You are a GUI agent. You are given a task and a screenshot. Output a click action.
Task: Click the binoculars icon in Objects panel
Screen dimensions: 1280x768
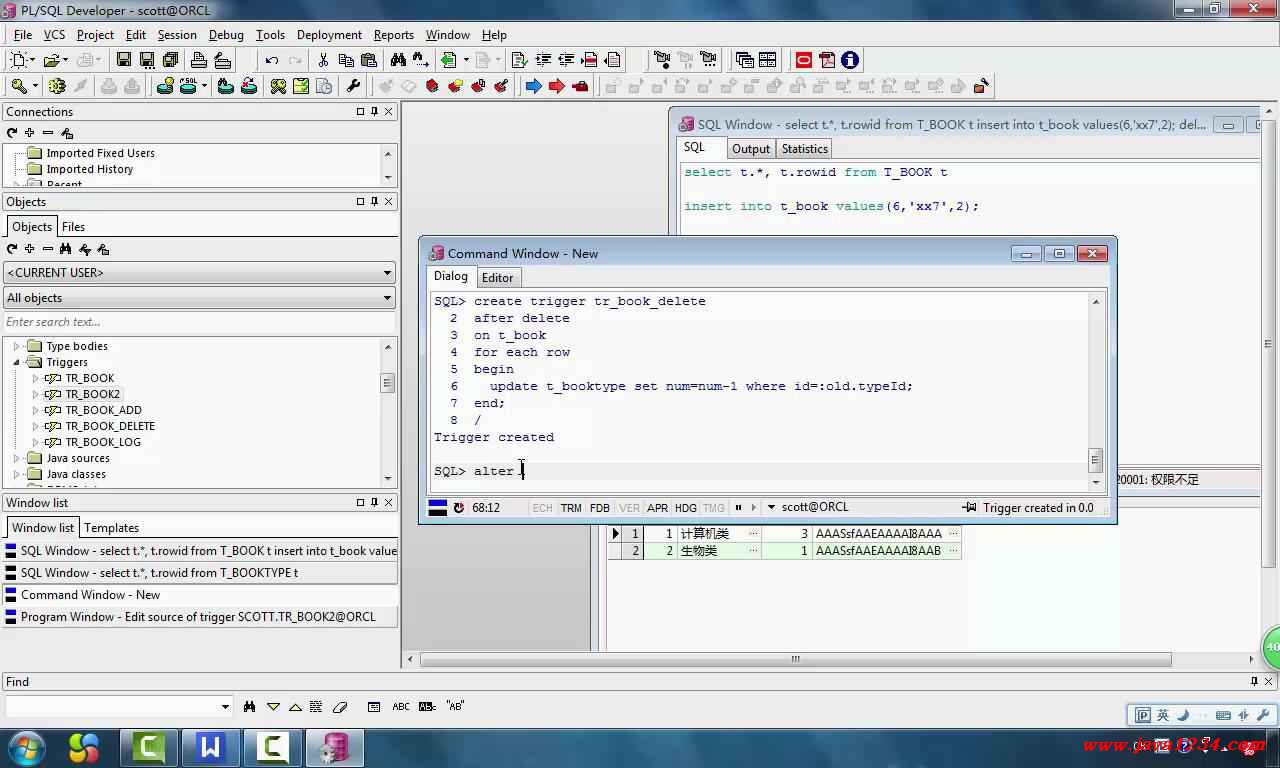point(66,249)
